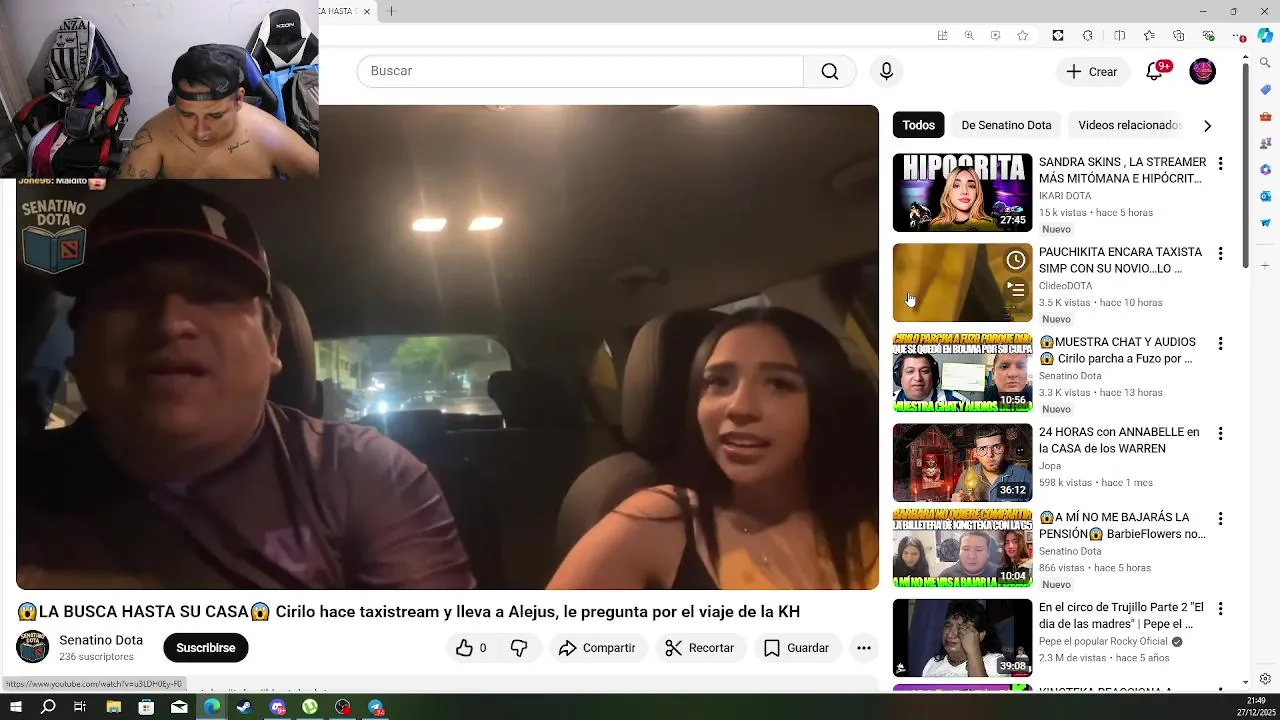Click the main video player

(447, 347)
